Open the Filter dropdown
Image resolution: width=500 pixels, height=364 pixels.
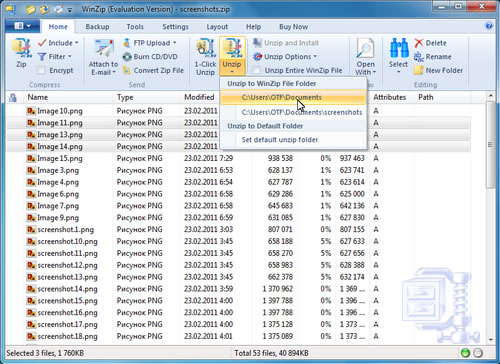tap(55, 57)
